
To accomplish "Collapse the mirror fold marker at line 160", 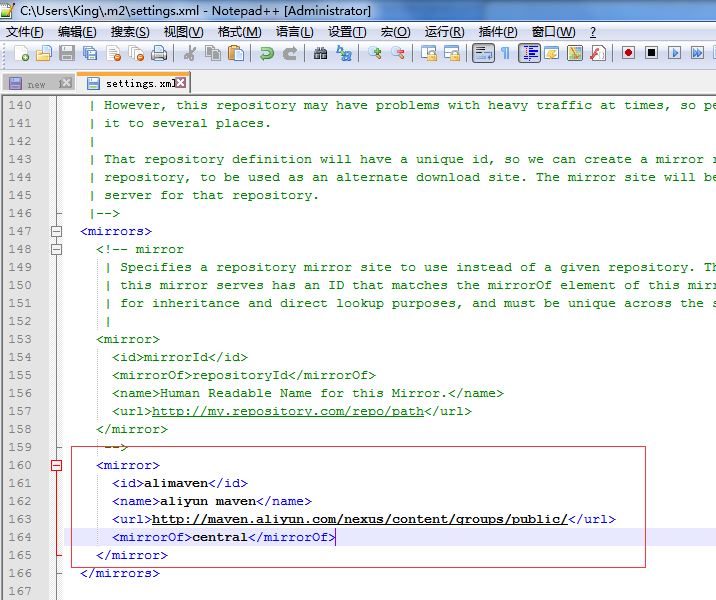I will coord(57,465).
